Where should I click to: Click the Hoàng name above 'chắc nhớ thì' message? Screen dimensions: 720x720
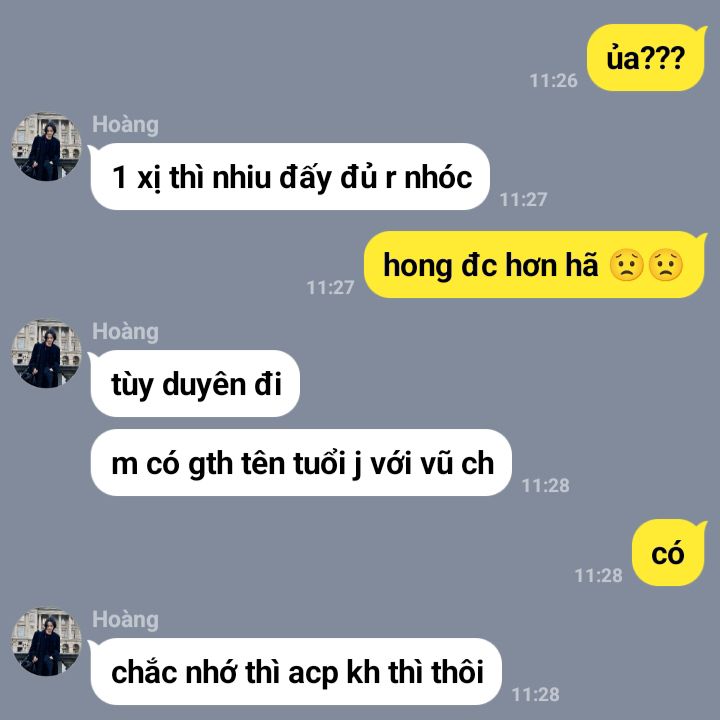point(125,620)
